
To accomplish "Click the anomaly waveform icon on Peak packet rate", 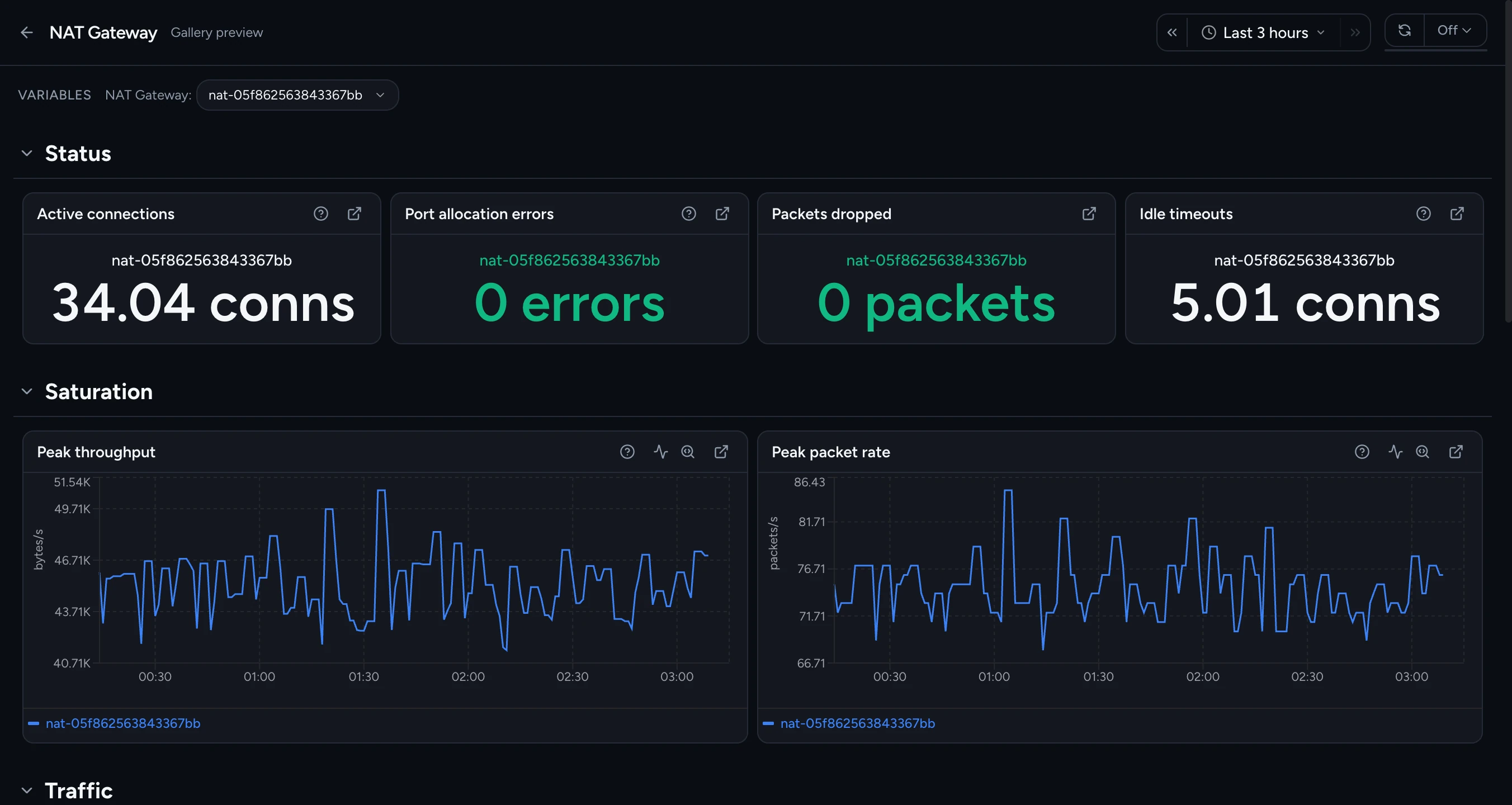I will 1395,452.
